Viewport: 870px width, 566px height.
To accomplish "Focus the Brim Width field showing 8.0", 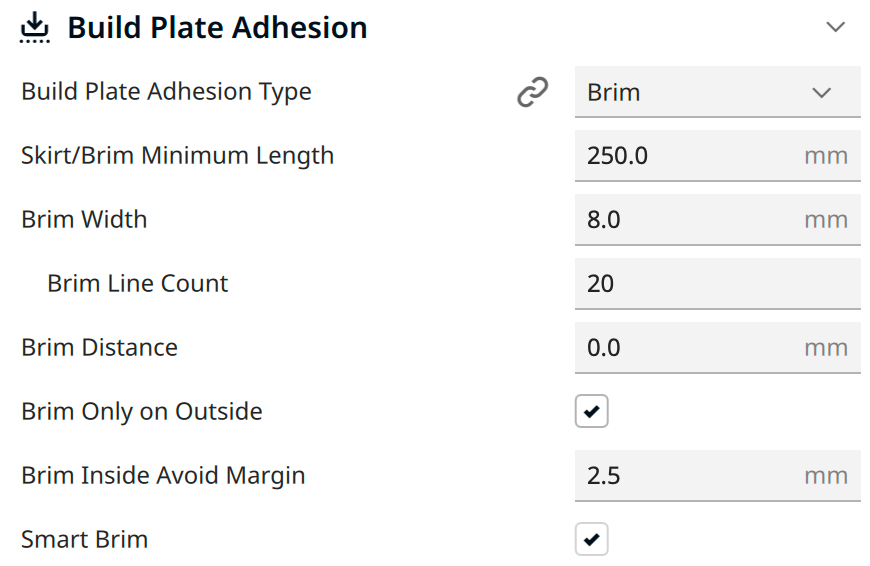I will tap(717, 220).
